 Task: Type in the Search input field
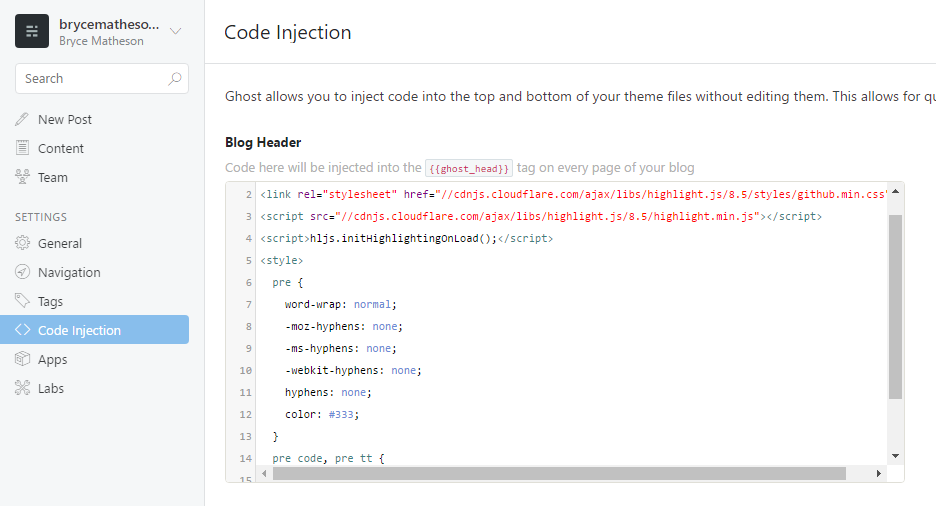90,79
